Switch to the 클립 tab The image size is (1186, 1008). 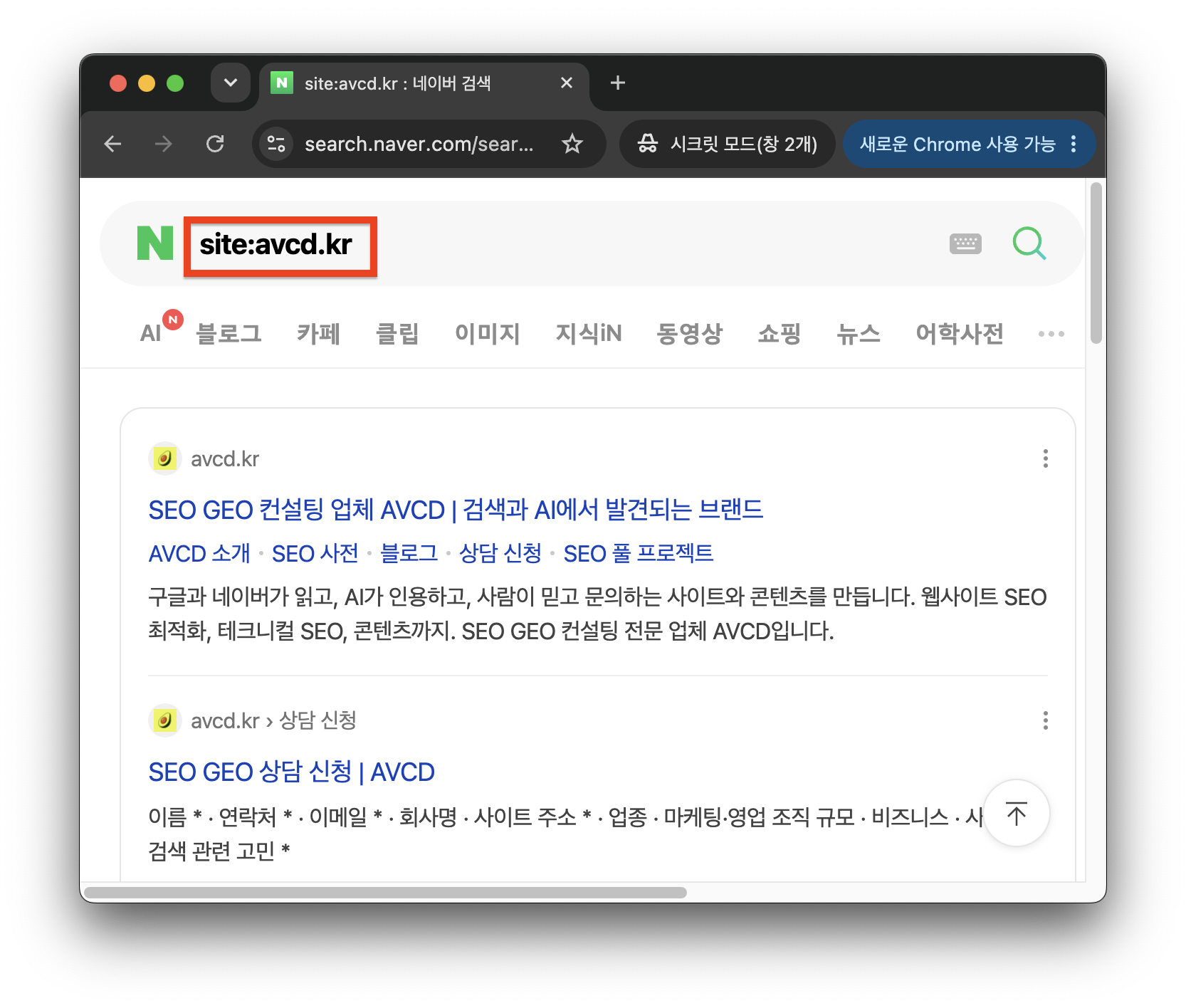click(397, 333)
